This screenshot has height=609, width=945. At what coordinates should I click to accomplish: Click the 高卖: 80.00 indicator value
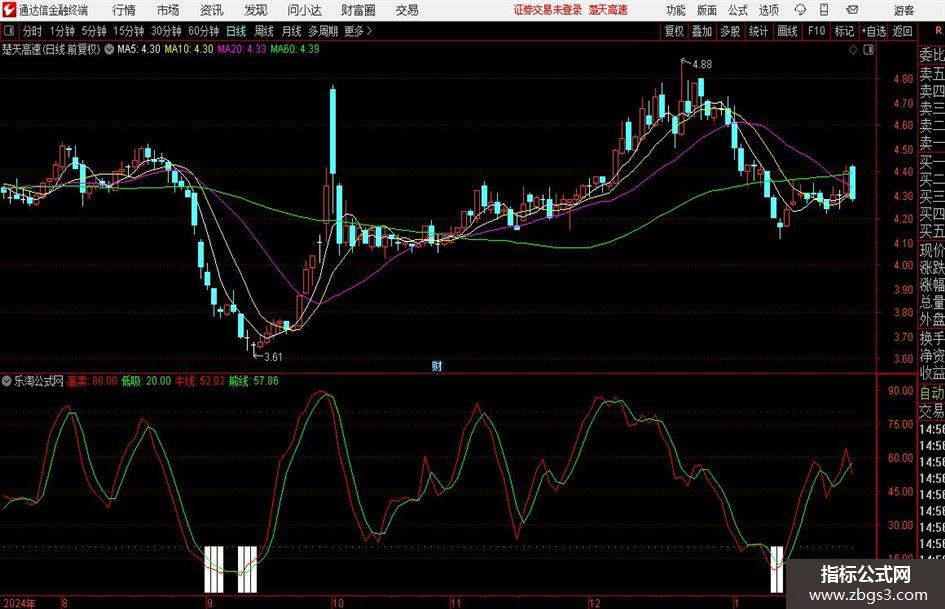92,381
